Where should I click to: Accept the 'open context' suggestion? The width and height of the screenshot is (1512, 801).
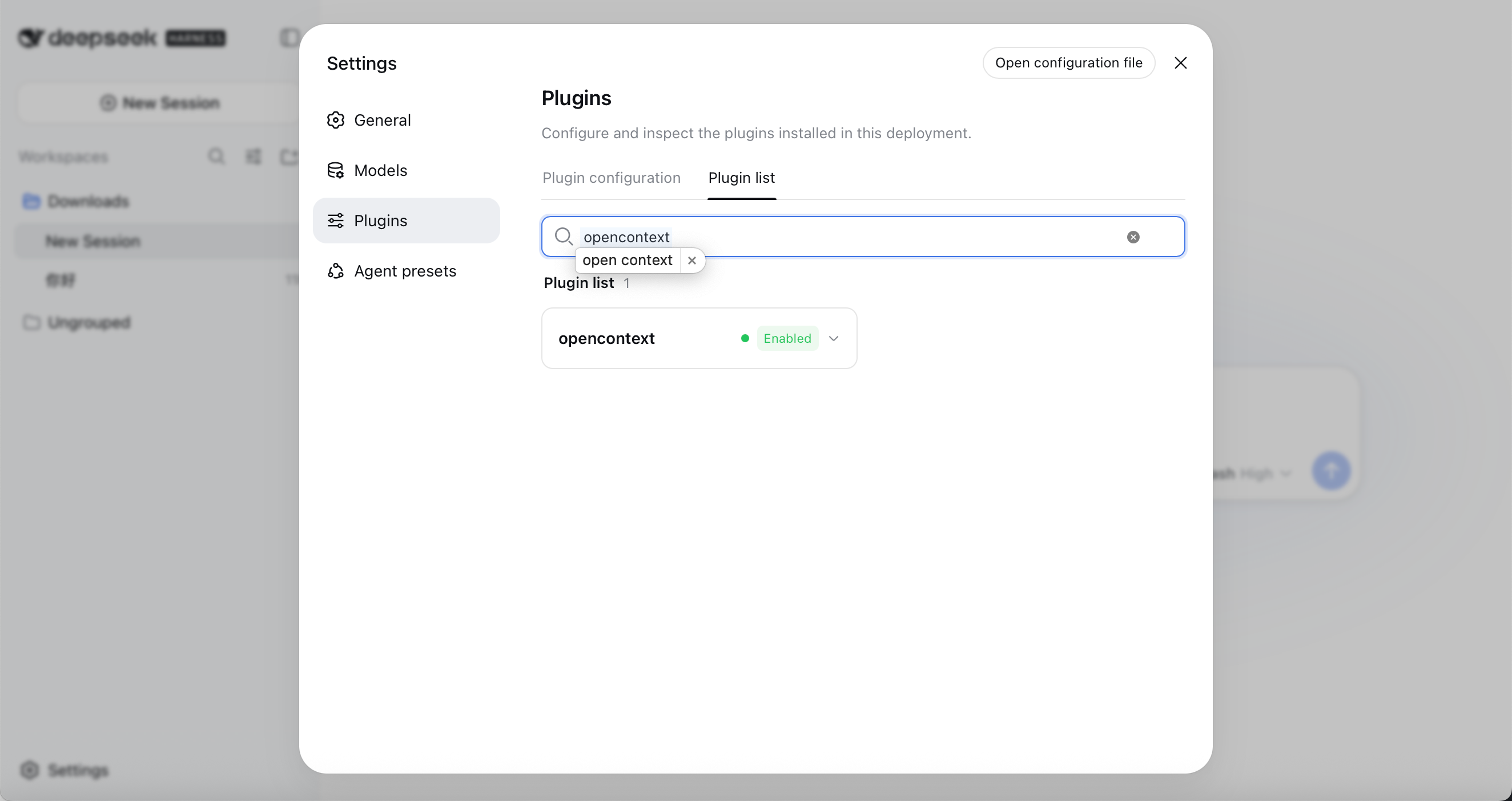click(627, 260)
